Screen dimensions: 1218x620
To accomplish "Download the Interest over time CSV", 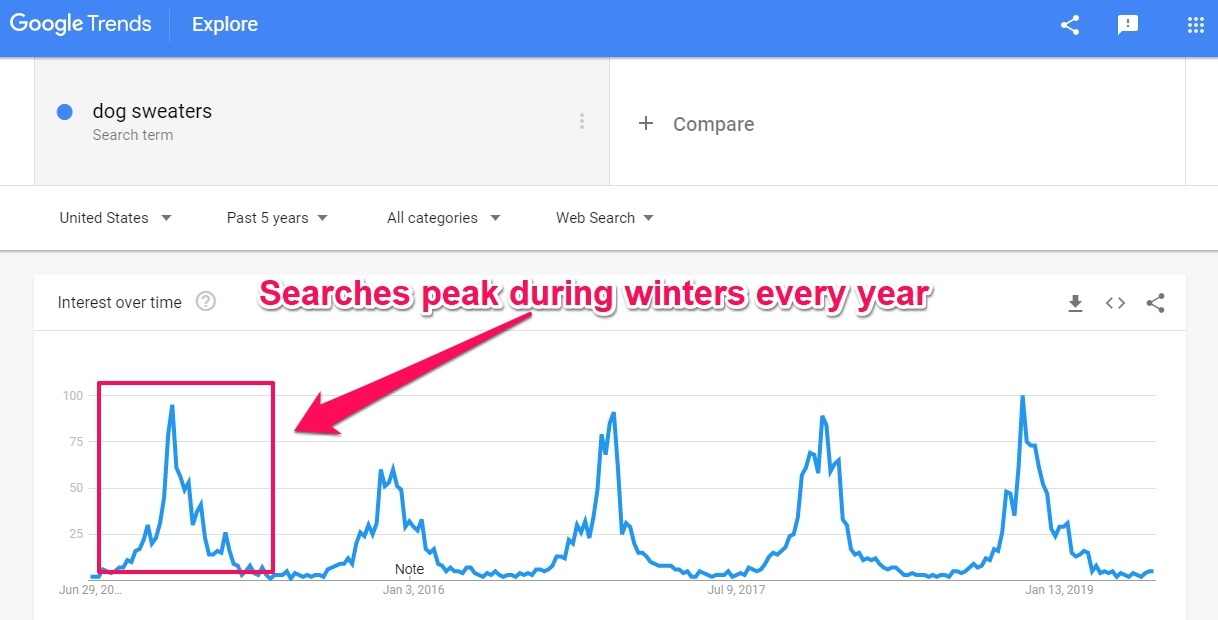I will pyautogui.click(x=1076, y=303).
